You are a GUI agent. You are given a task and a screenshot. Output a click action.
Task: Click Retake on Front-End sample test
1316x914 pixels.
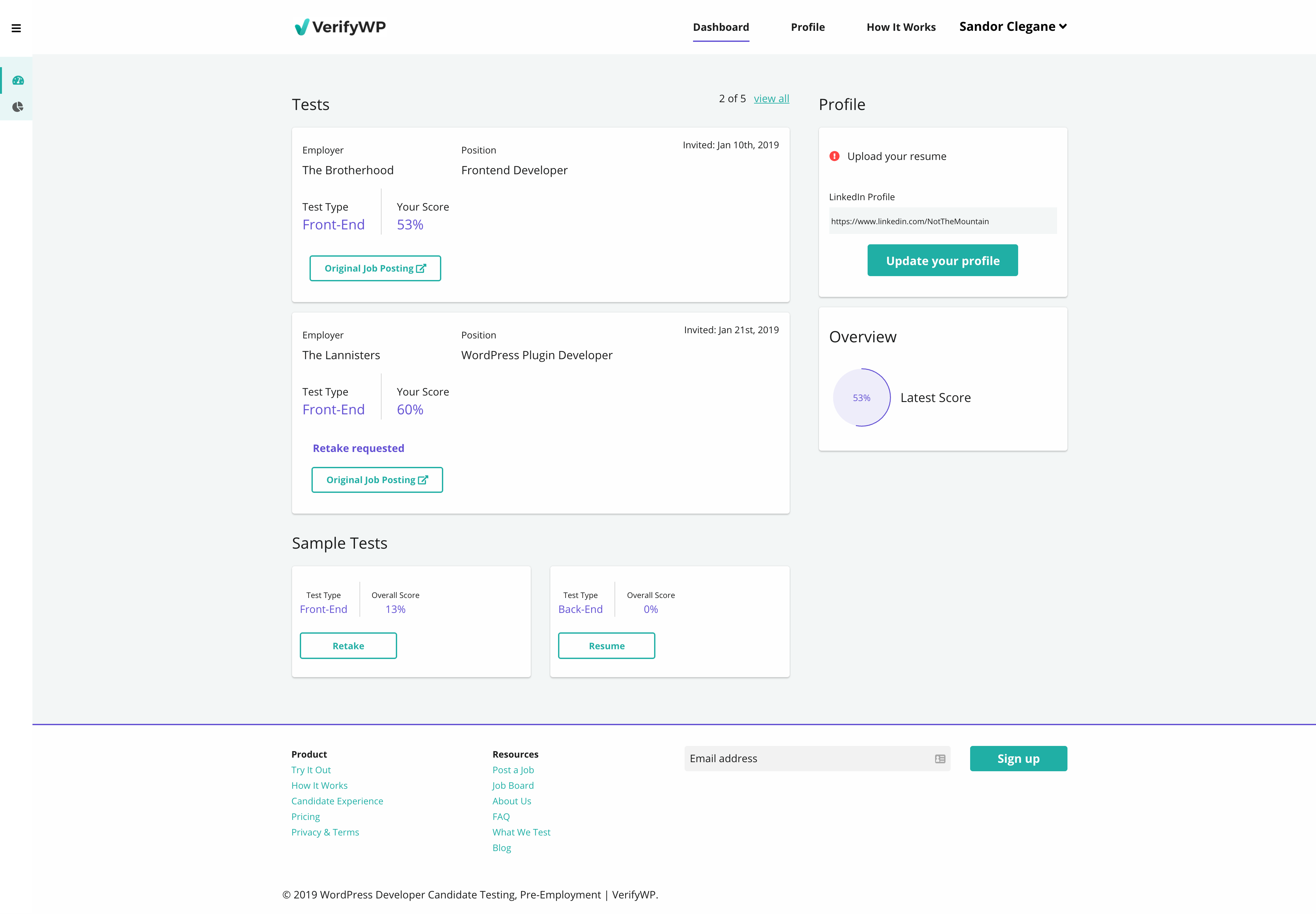[348, 646]
